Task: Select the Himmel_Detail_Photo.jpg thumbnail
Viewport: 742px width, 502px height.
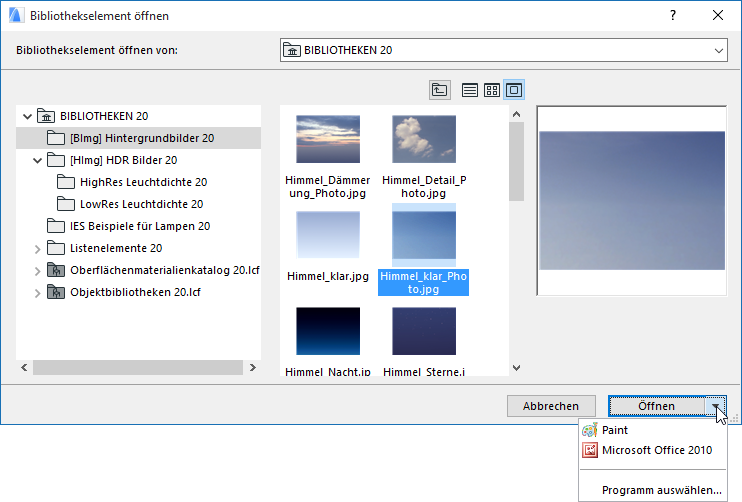Action: (424, 139)
